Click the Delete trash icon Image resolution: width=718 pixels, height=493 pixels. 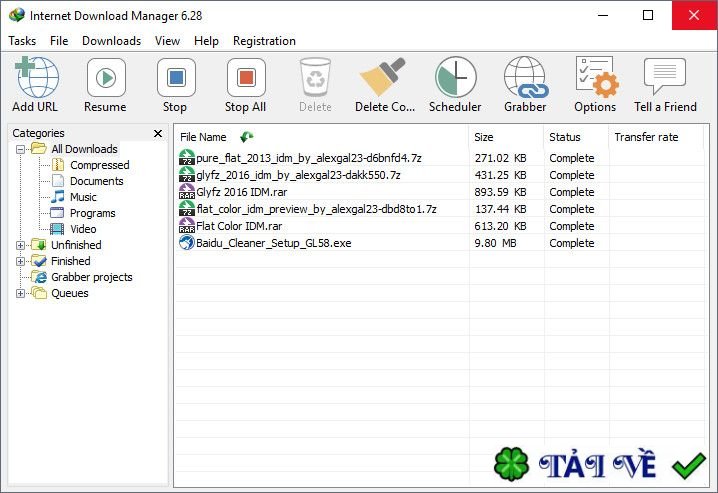[x=315, y=77]
